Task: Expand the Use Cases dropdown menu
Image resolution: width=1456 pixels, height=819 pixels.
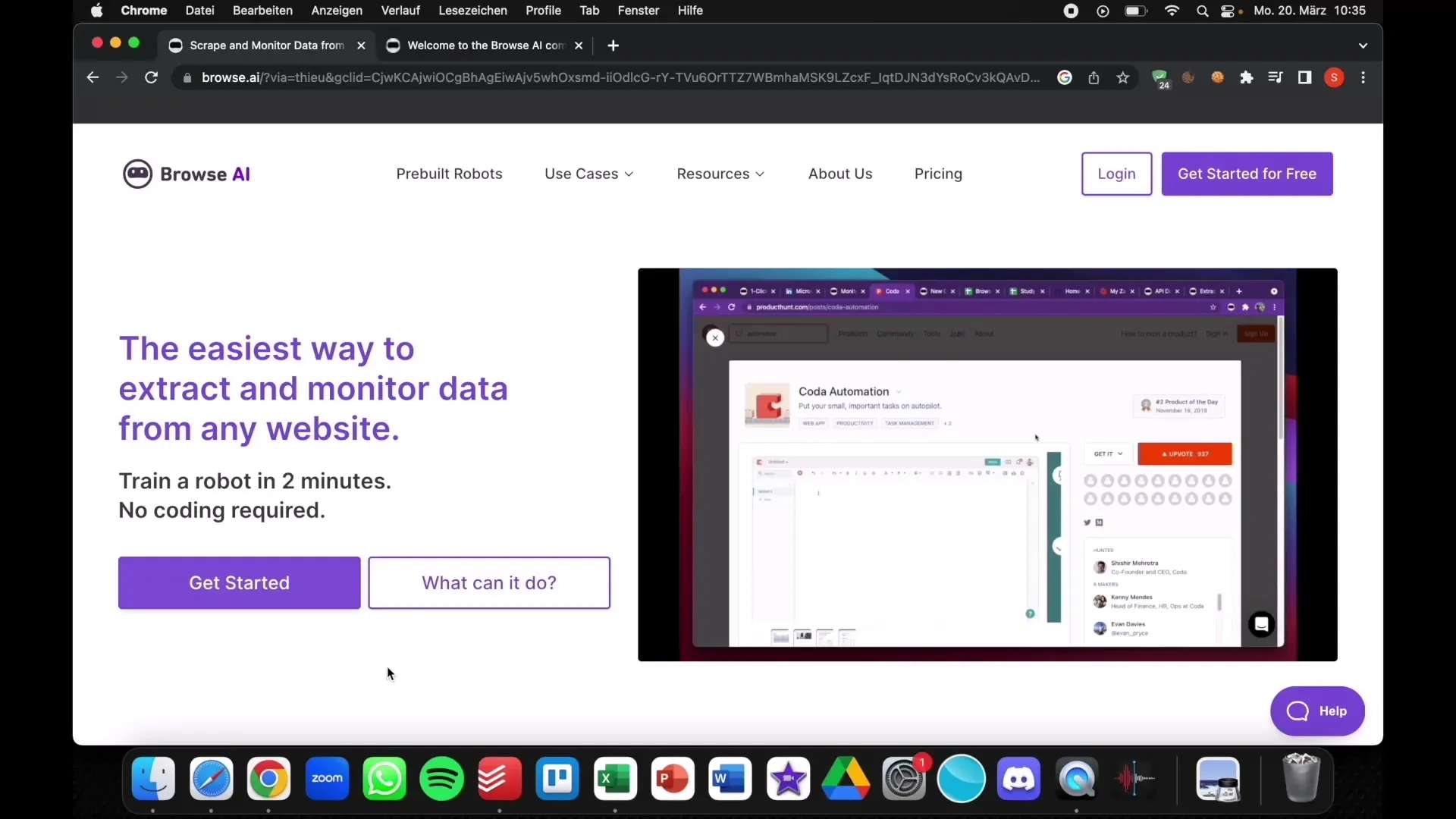Action: 588,173
